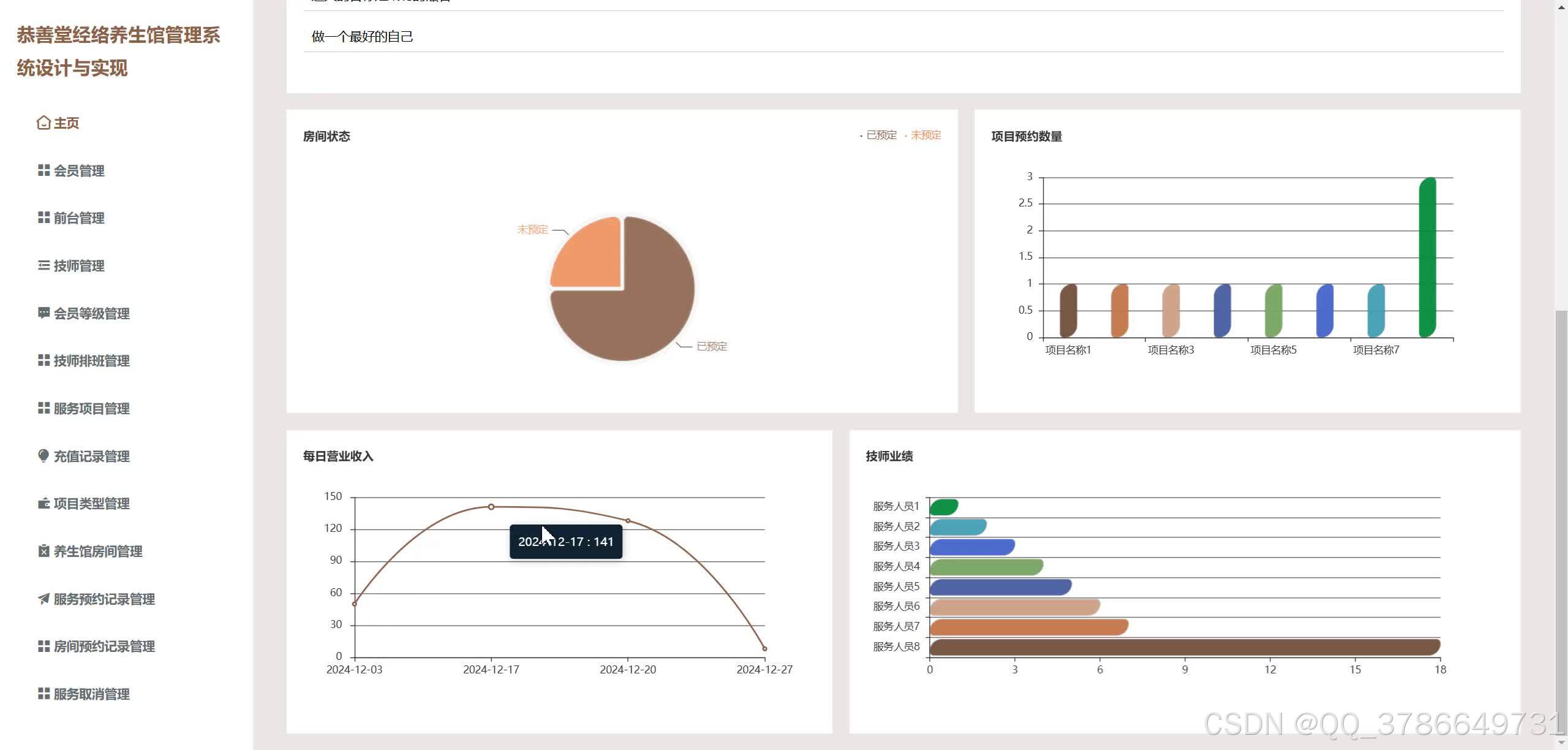Image resolution: width=1568 pixels, height=750 pixels.
Task: Open the 前台管理 menu
Action: (x=78, y=218)
